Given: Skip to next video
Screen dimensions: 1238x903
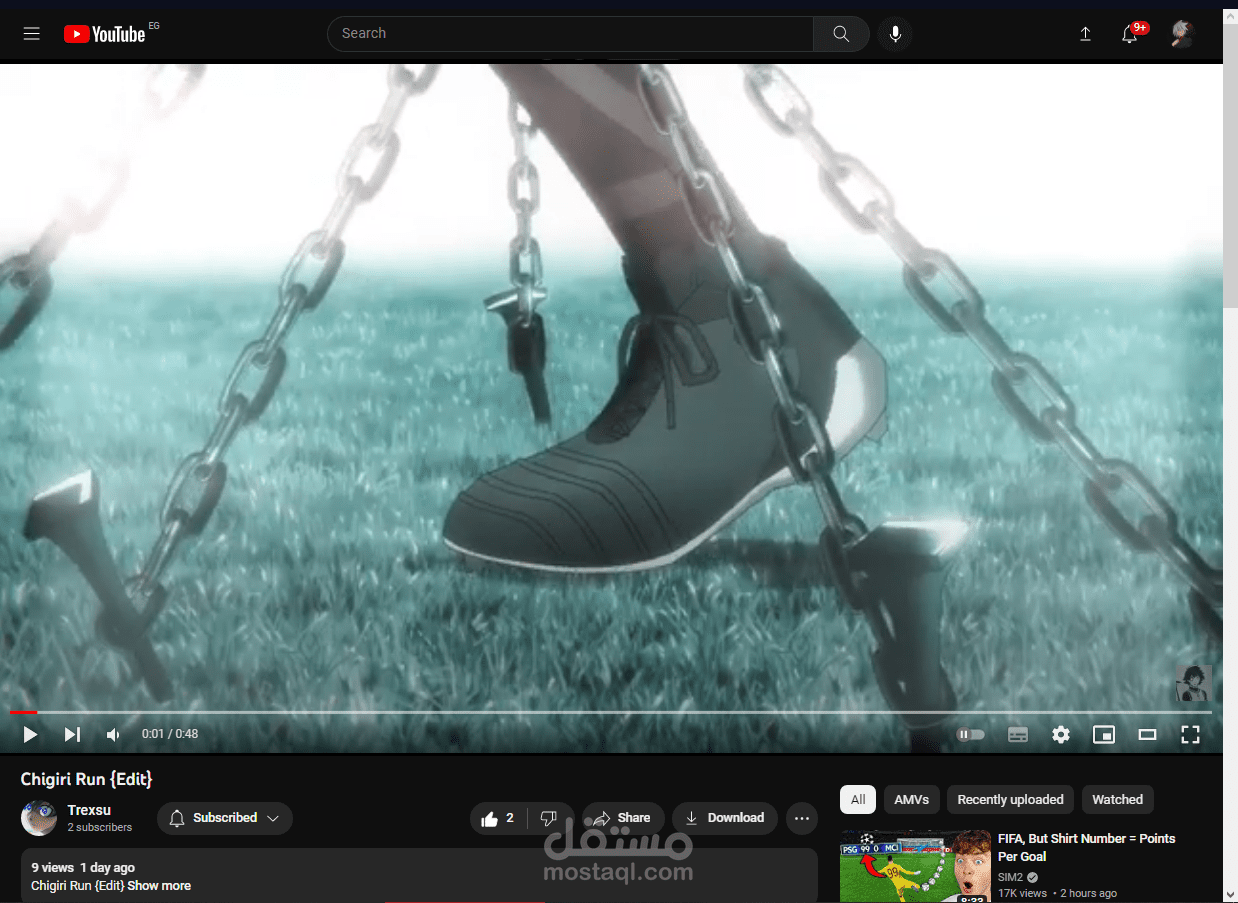Looking at the screenshot, I should click(x=72, y=734).
